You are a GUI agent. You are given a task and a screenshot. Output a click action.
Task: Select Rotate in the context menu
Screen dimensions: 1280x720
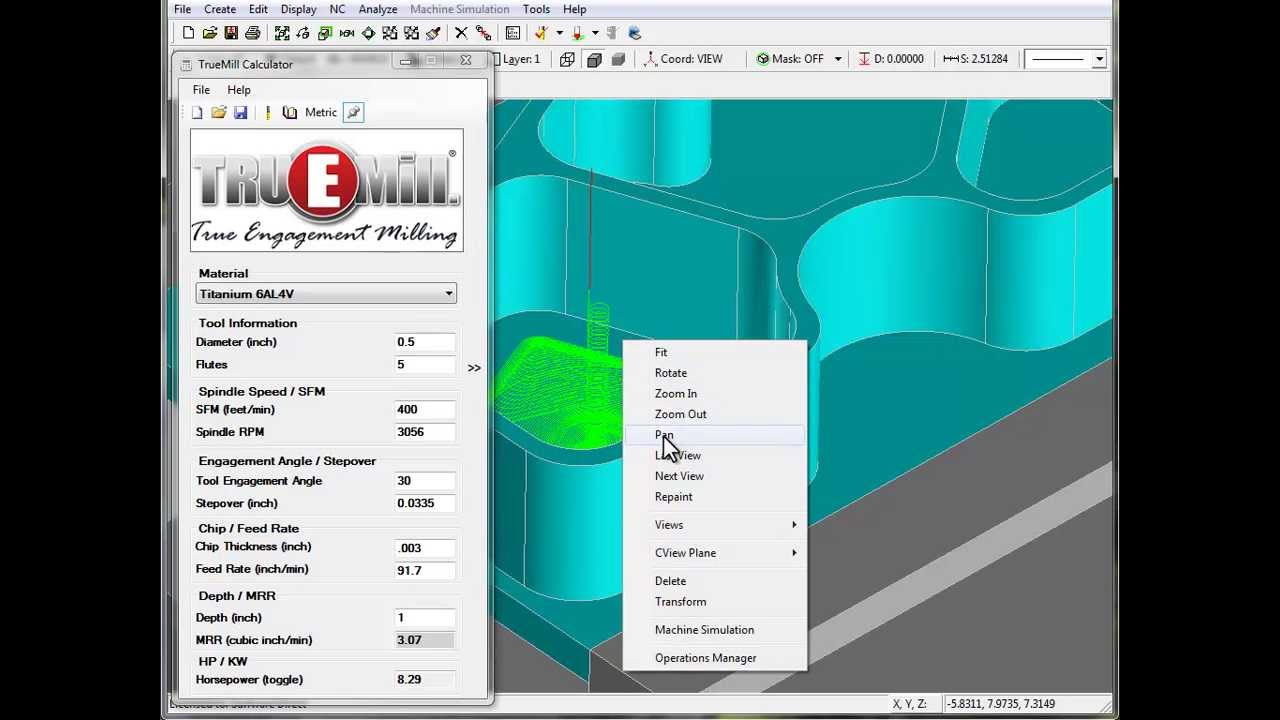(671, 373)
